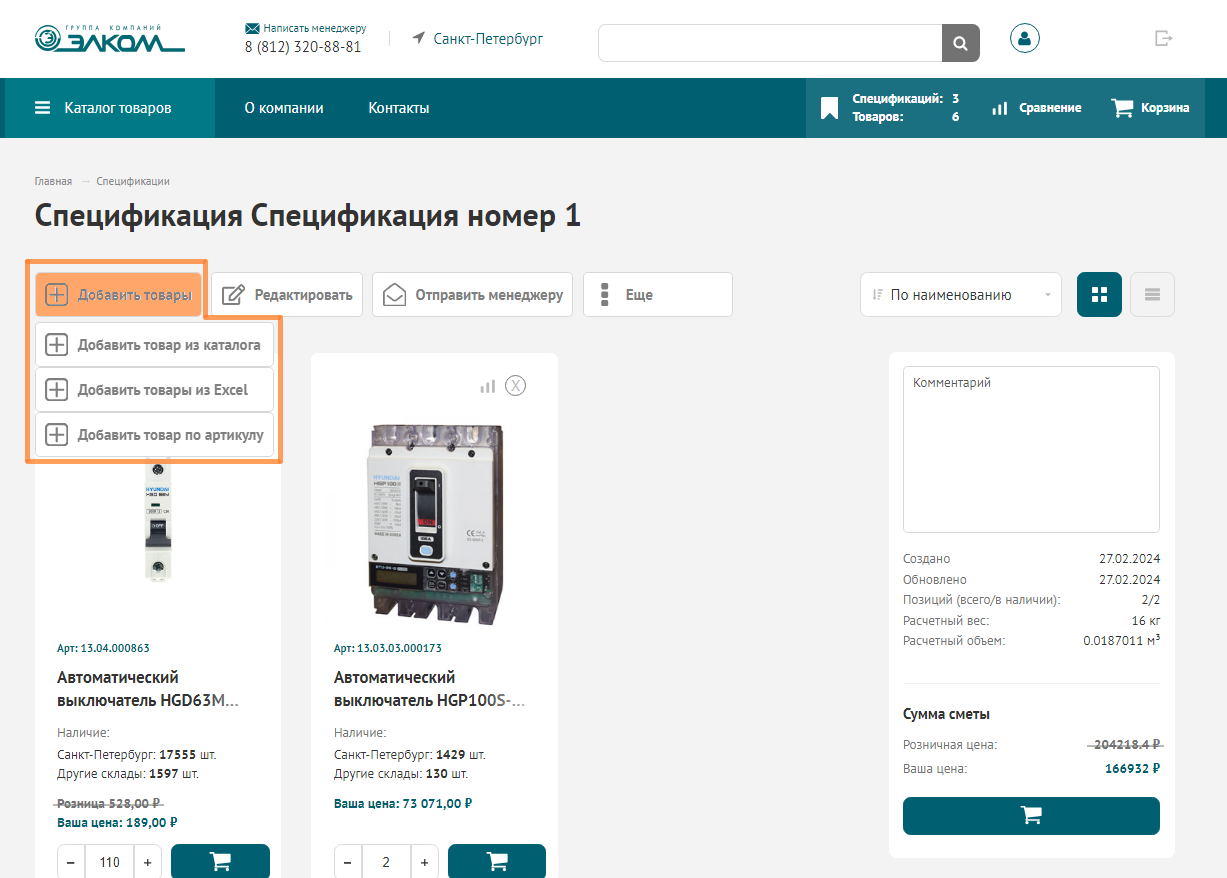Remove HGP100S product with X icon
Image resolution: width=1227 pixels, height=878 pixels.
coord(515,386)
